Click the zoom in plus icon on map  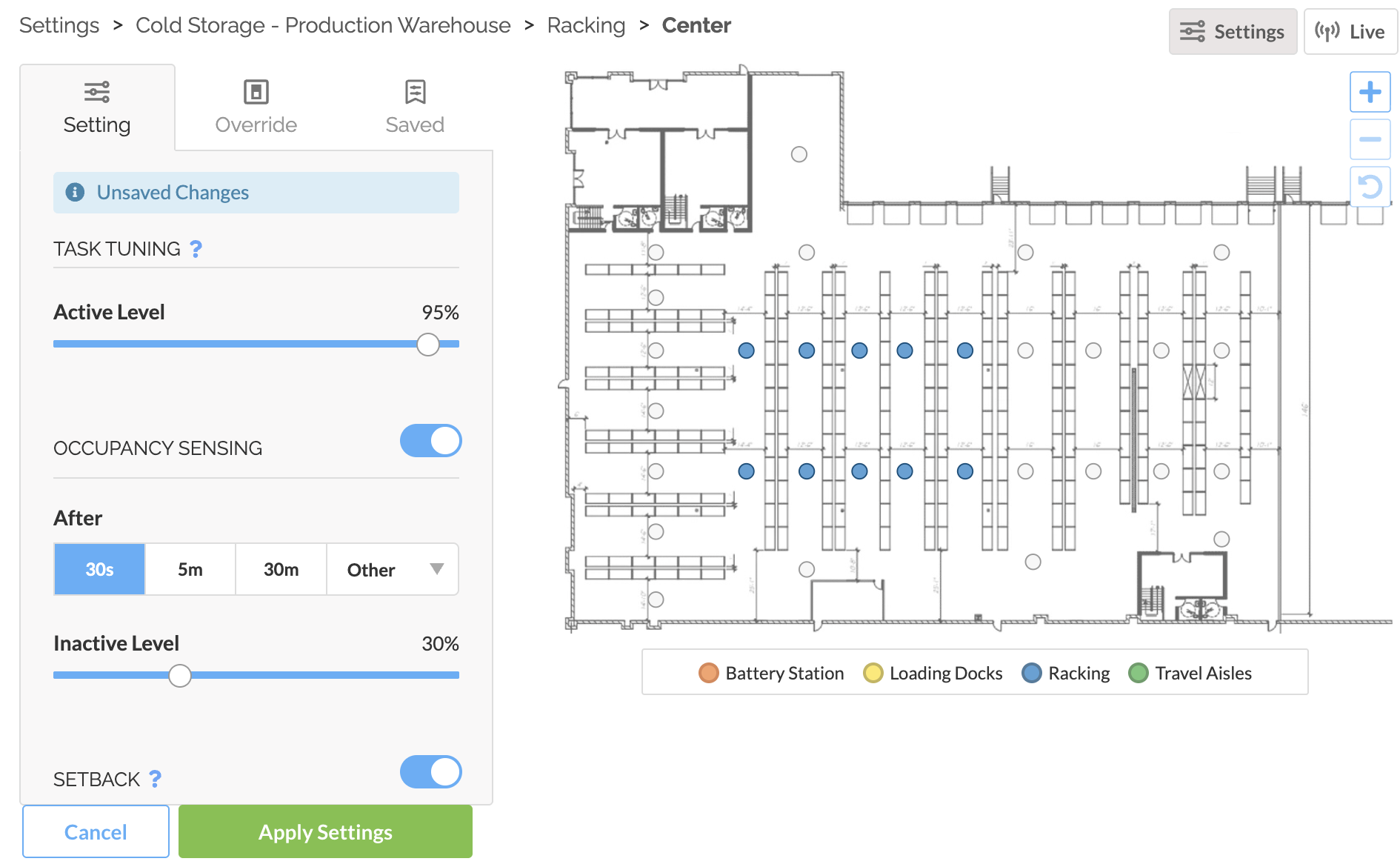click(1370, 92)
